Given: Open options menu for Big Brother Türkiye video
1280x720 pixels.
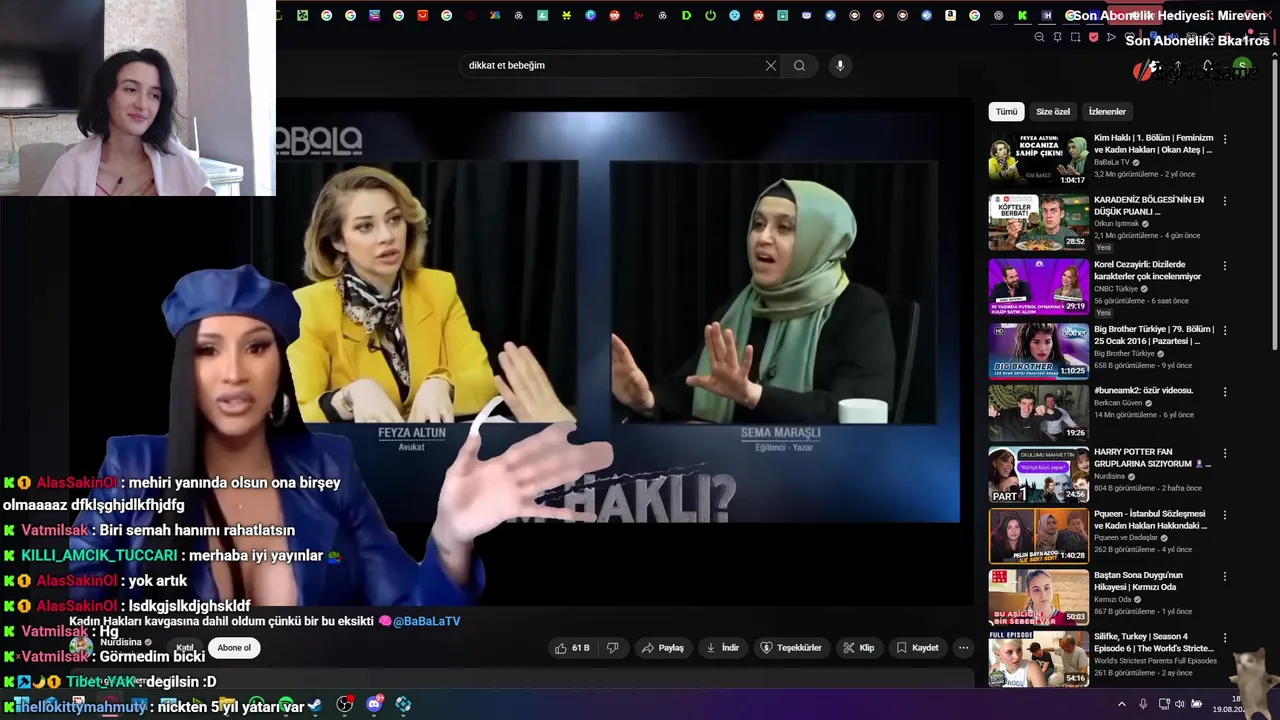Looking at the screenshot, I should (1225, 330).
